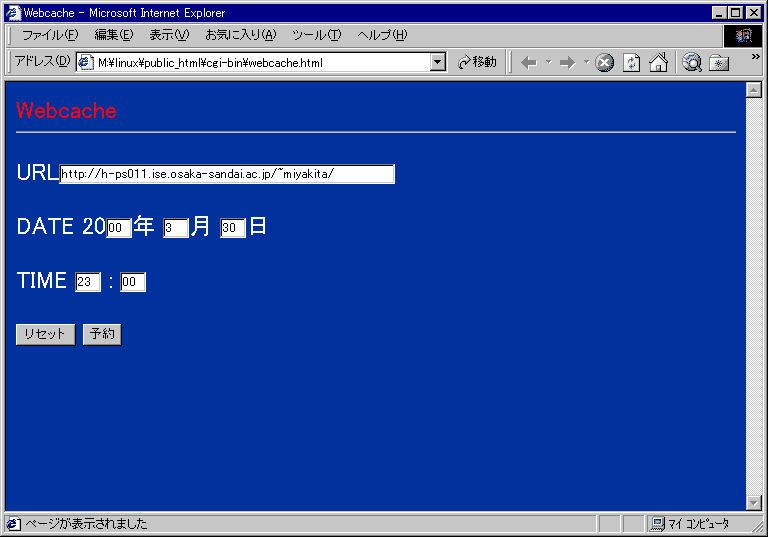Click the scrollbar up arrow
The image size is (768, 537).
(x=753, y=90)
